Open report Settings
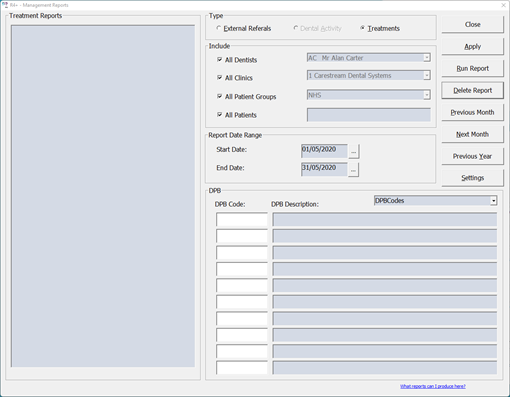Screen dimensions: 510x397 472,178
